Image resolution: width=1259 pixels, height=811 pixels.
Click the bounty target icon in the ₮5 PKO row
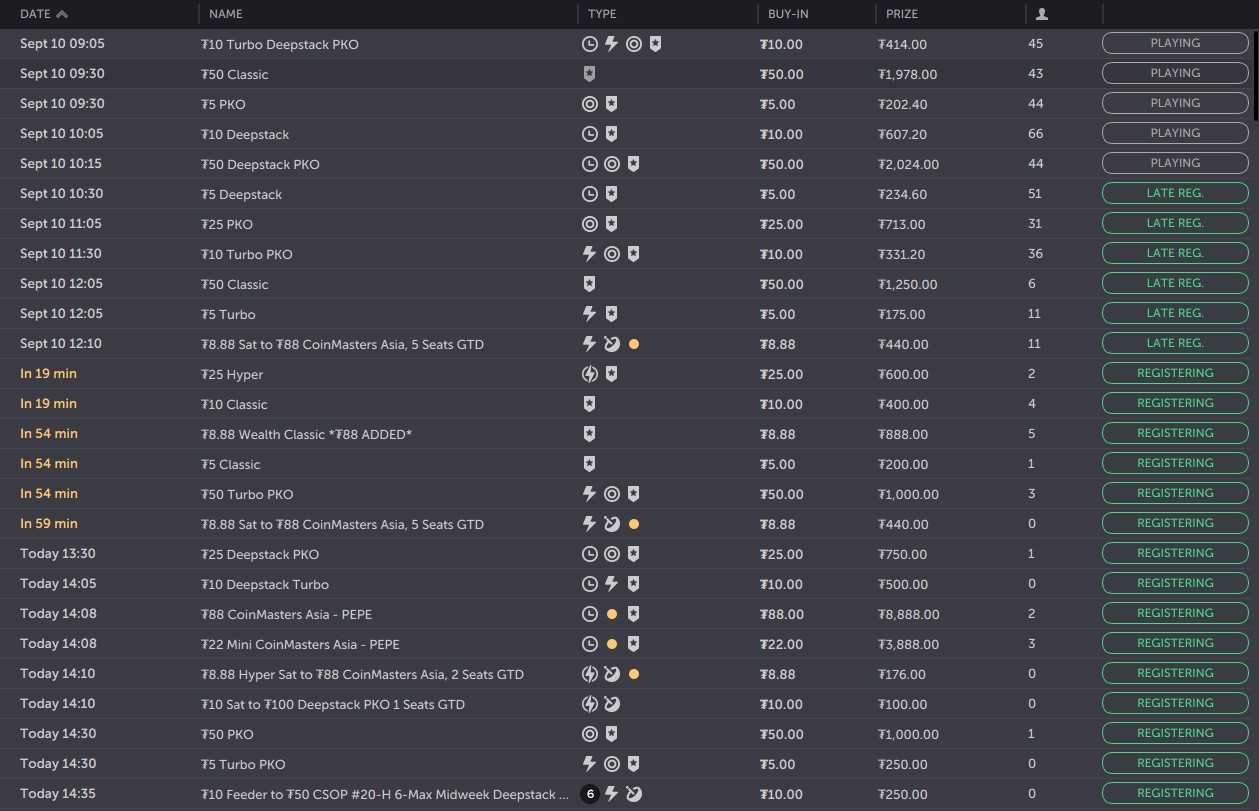click(x=590, y=104)
